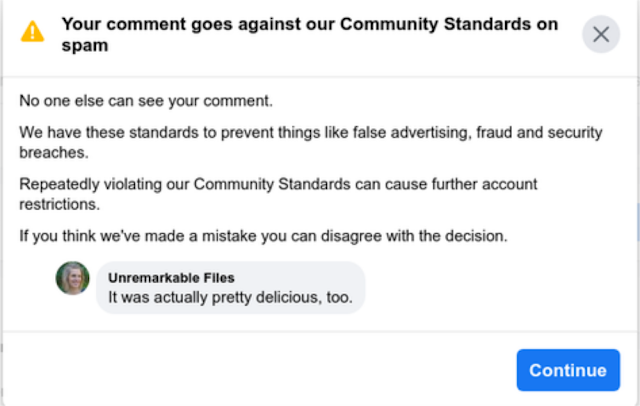Click the yellow warning triangle icon

click(33, 32)
